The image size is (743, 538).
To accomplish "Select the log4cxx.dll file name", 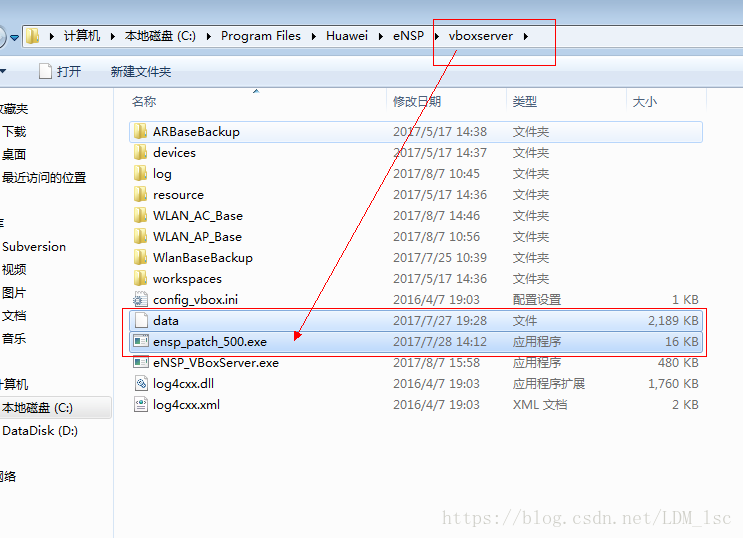I will (x=183, y=383).
